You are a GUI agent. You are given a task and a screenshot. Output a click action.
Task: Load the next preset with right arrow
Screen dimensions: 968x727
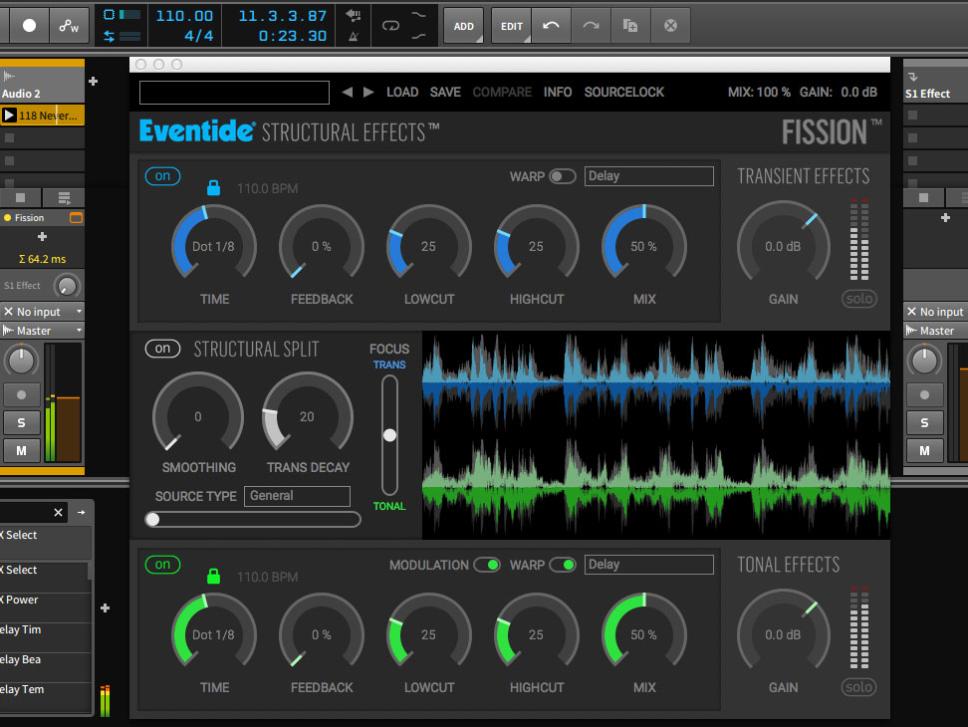369,92
